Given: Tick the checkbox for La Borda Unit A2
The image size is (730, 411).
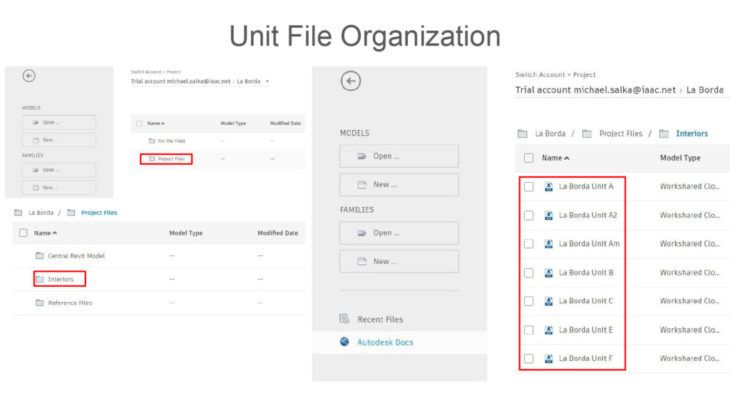Looking at the screenshot, I should (528, 215).
